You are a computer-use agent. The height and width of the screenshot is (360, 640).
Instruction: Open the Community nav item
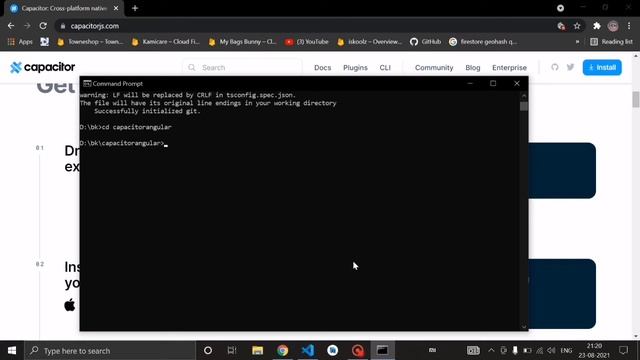[434, 68]
